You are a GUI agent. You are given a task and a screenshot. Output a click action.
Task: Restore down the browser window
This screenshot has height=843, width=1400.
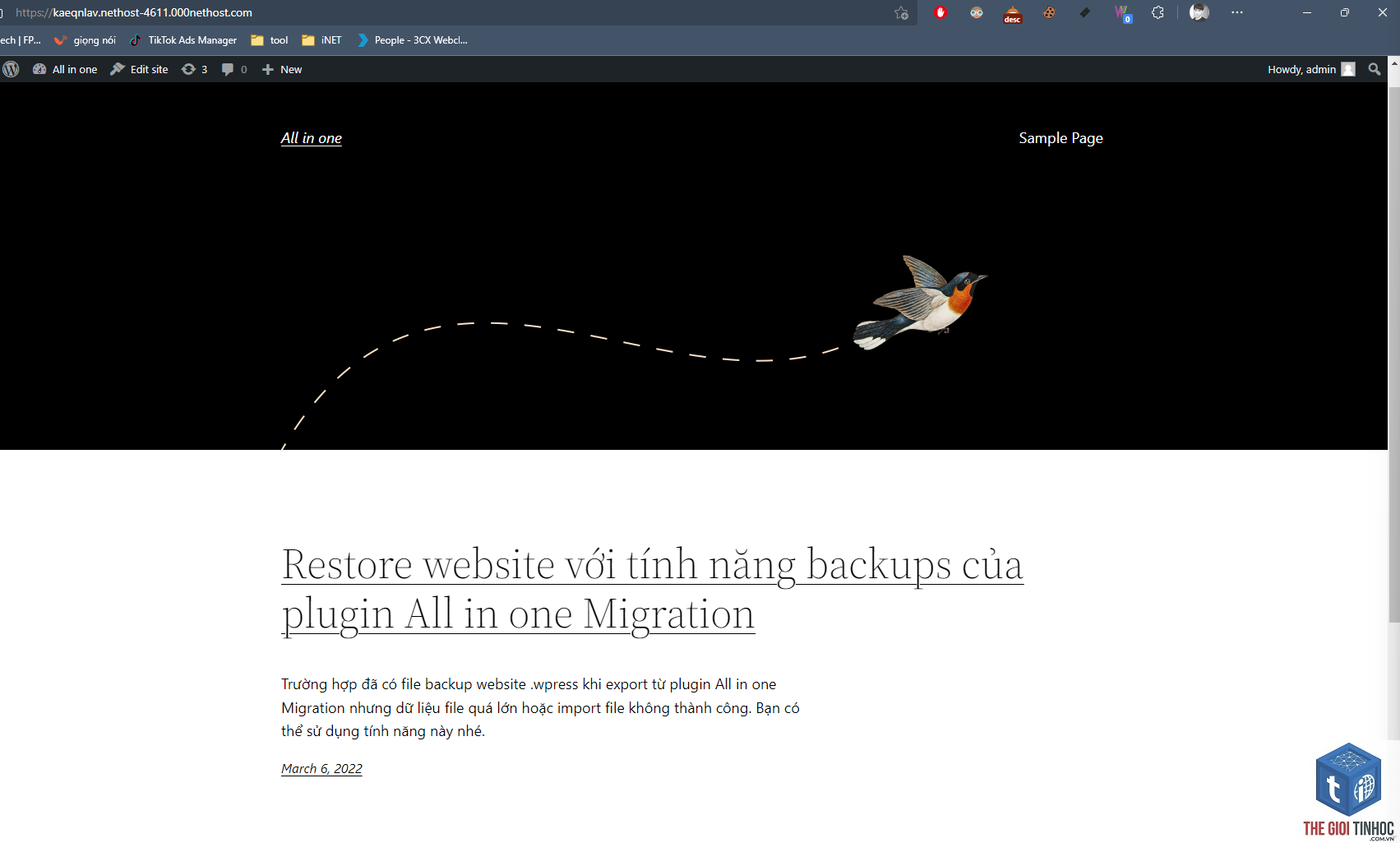(1345, 12)
